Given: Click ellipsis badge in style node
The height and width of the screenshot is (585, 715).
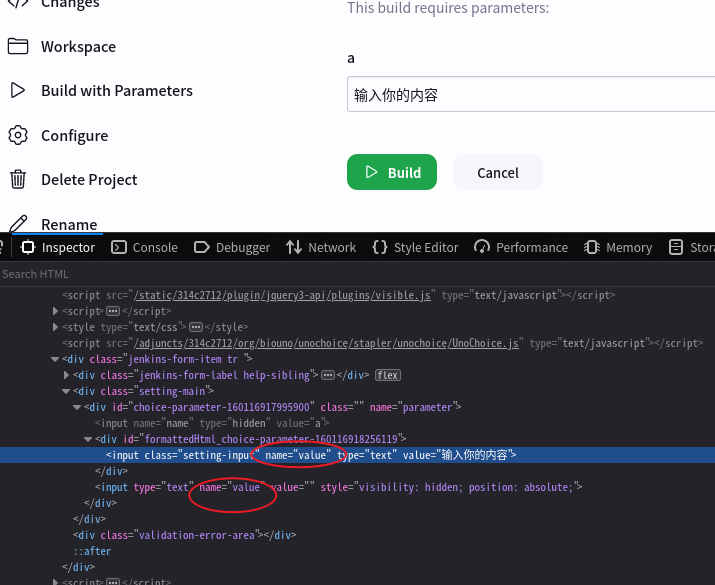Looking at the screenshot, I should [x=196, y=327].
